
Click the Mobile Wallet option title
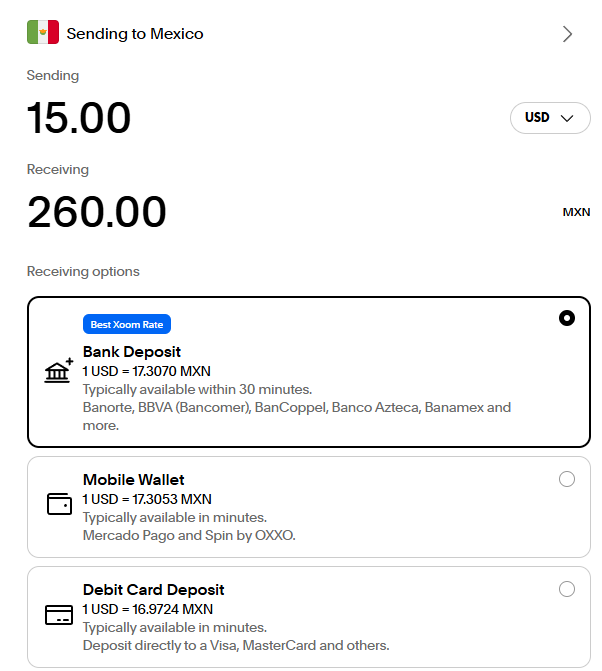pyautogui.click(x=134, y=480)
